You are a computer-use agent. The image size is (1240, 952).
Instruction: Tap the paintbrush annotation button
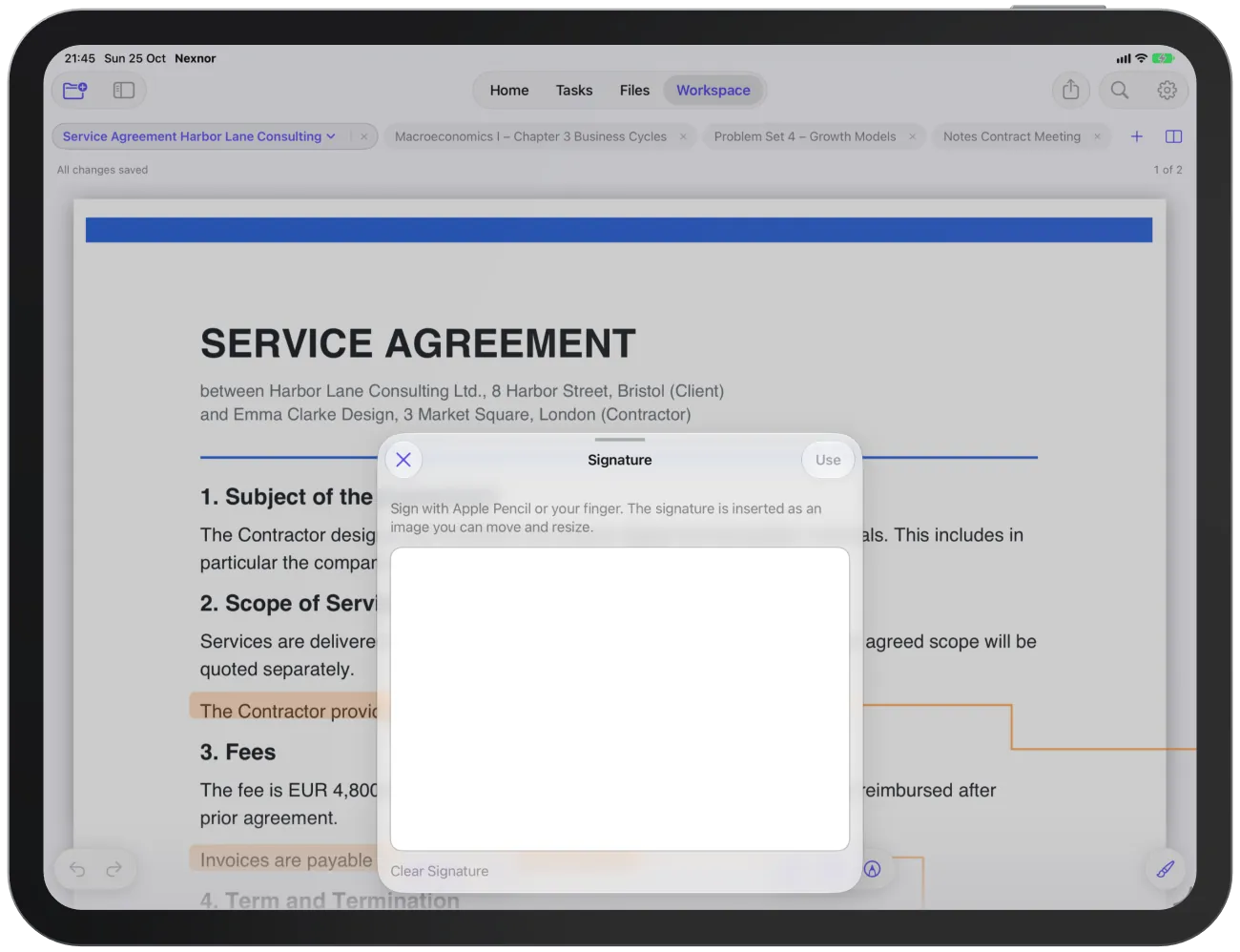pyautogui.click(x=1166, y=869)
